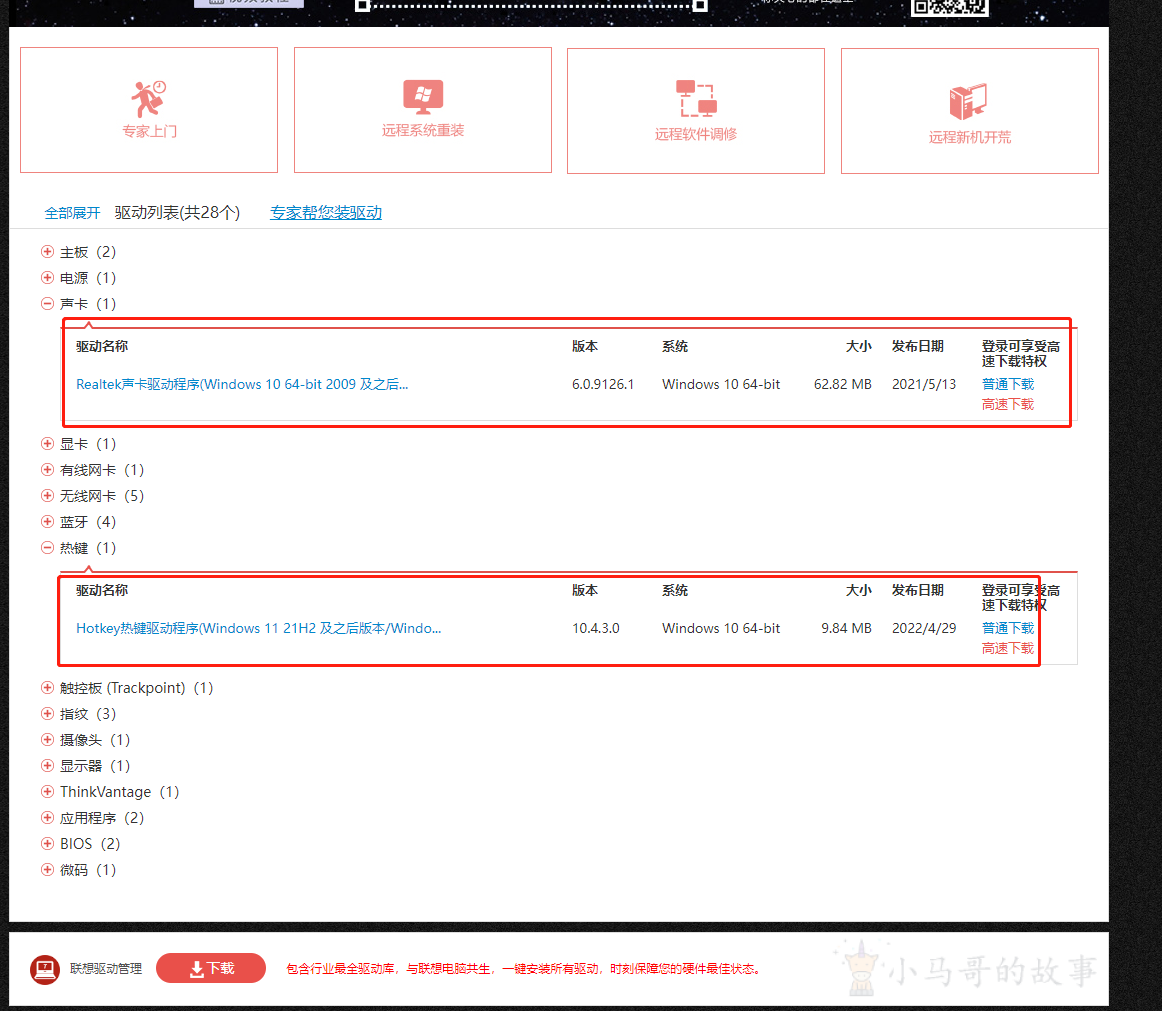Expand the 触控板 (Trackpoint) category

(47, 688)
